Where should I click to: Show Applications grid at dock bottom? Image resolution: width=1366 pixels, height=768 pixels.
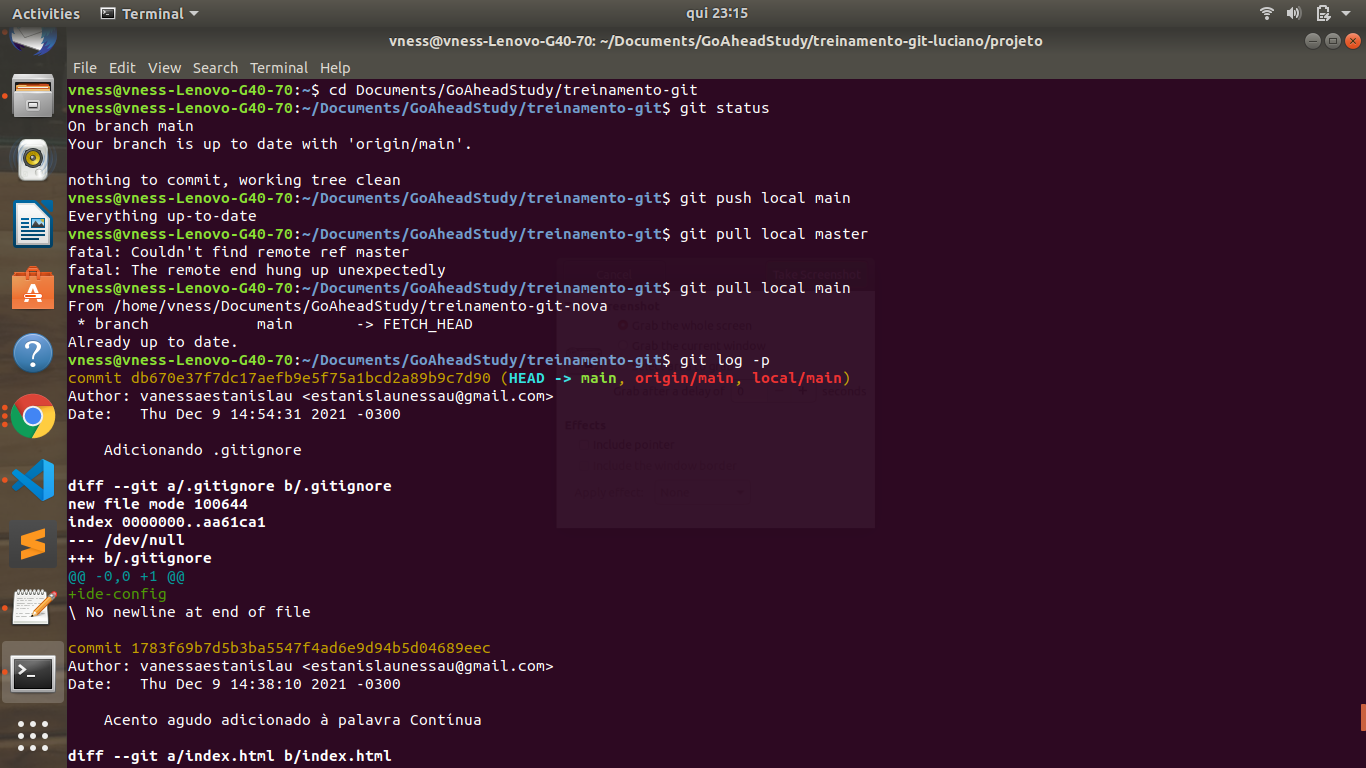[33, 735]
